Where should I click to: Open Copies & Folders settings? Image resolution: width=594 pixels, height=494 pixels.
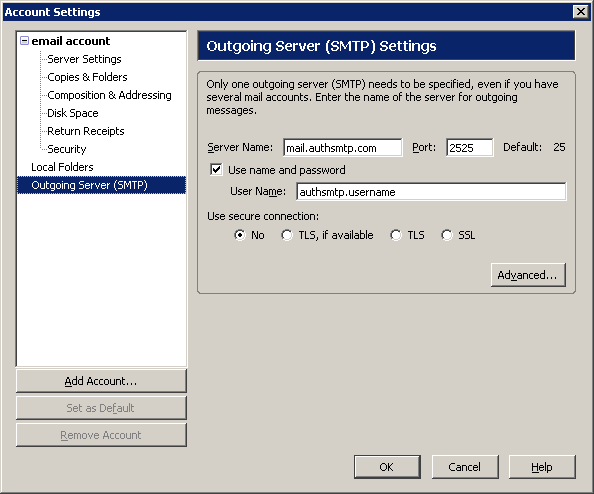pyautogui.click(x=87, y=77)
